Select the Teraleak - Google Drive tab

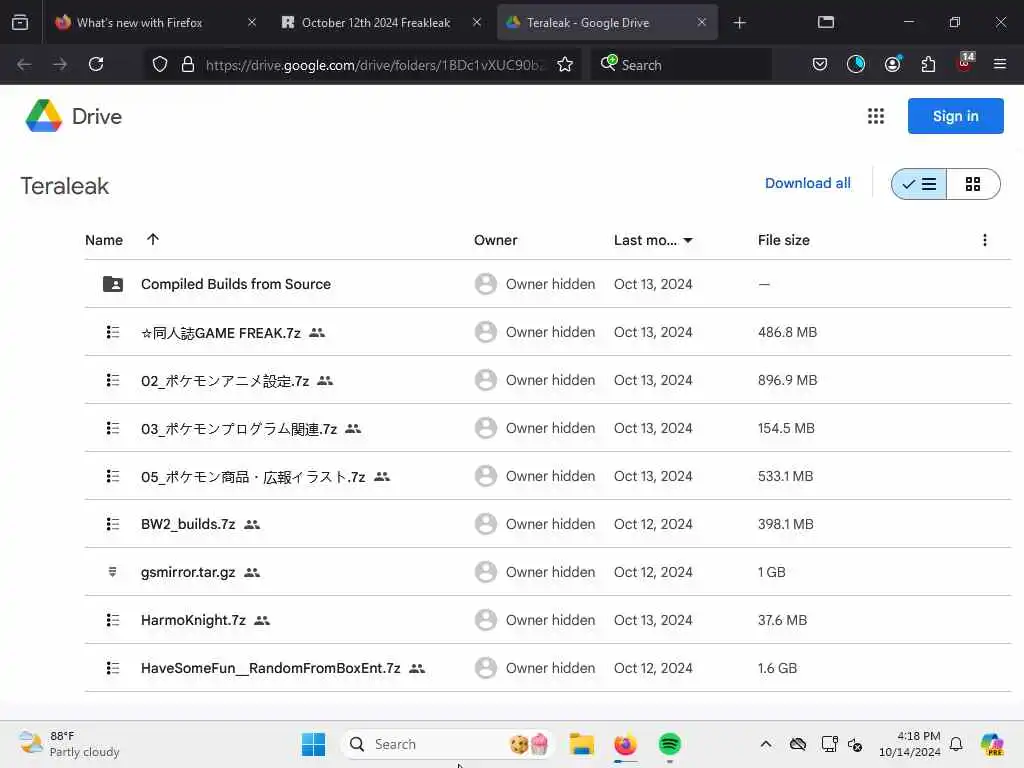[588, 23]
